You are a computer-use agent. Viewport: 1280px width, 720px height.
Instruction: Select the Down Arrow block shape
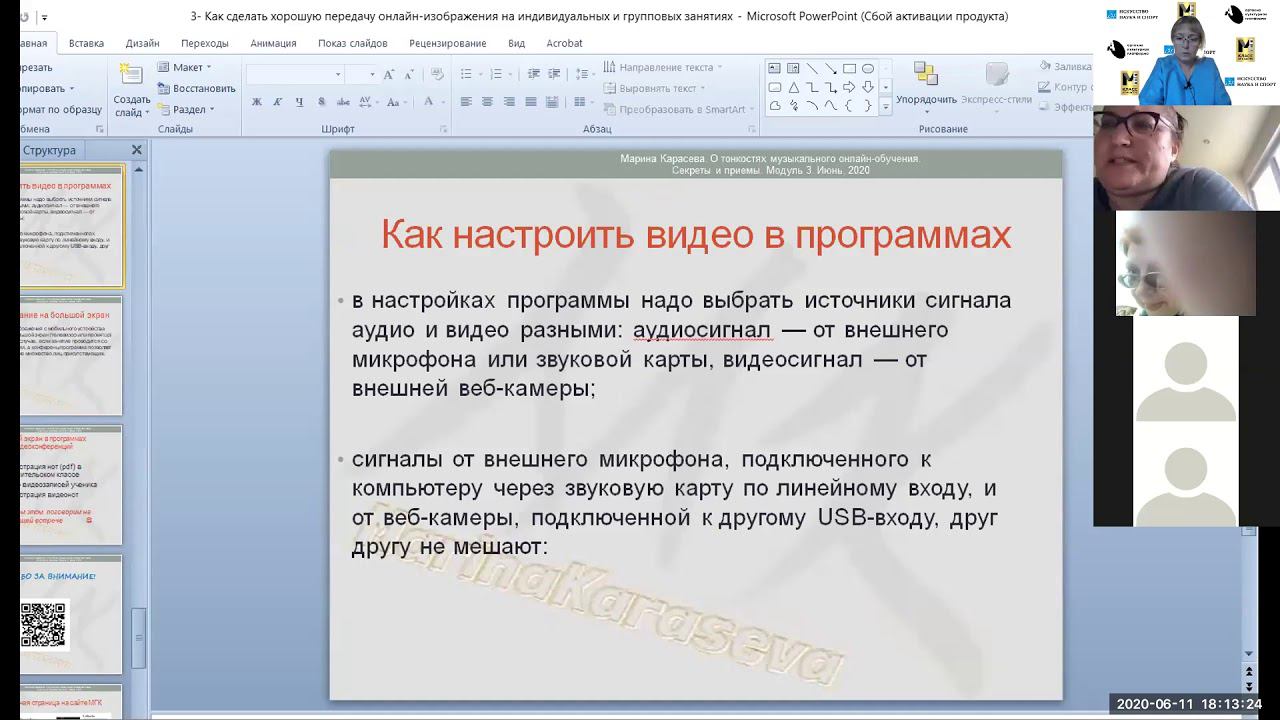pyautogui.click(x=867, y=87)
